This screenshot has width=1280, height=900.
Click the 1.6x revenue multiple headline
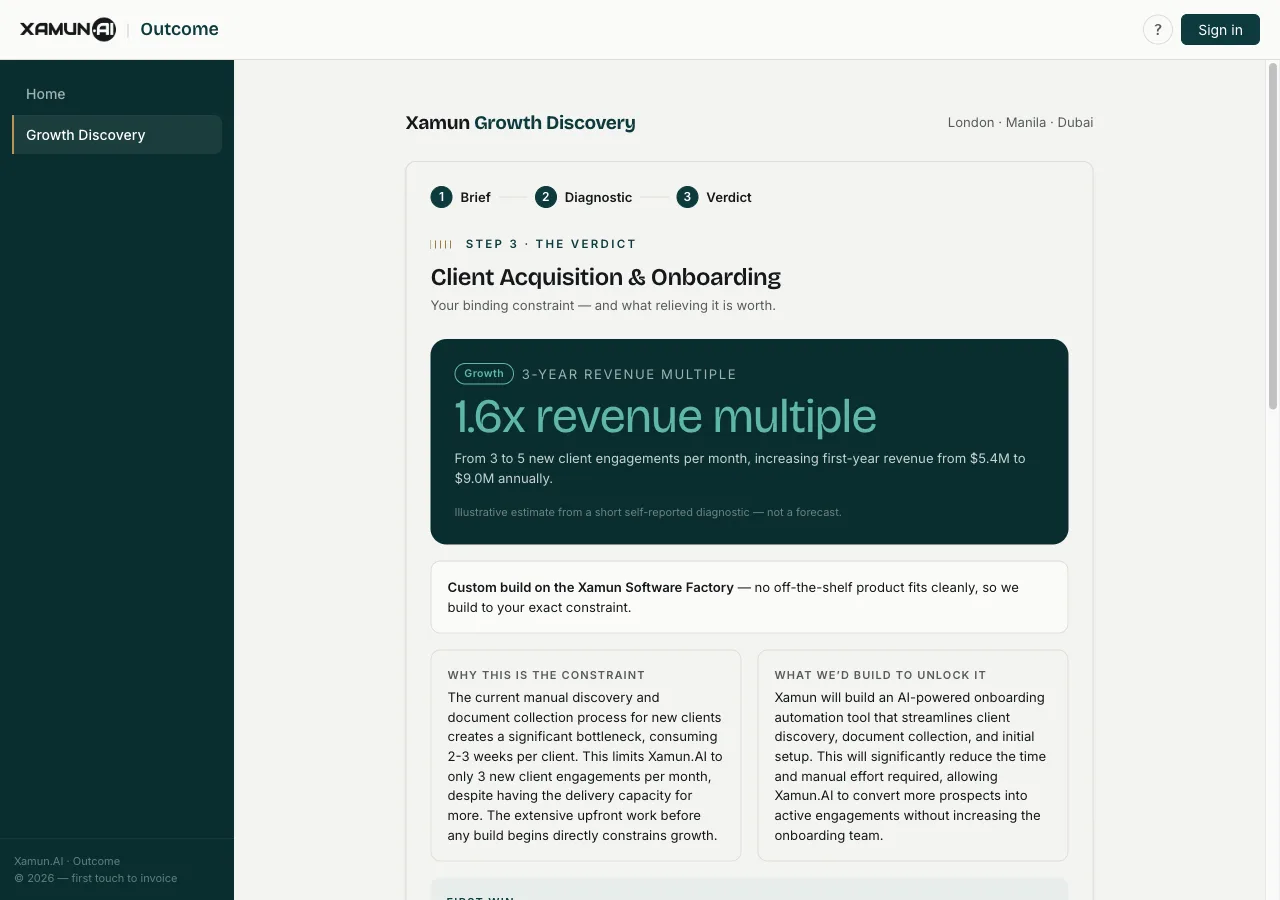[x=665, y=416]
